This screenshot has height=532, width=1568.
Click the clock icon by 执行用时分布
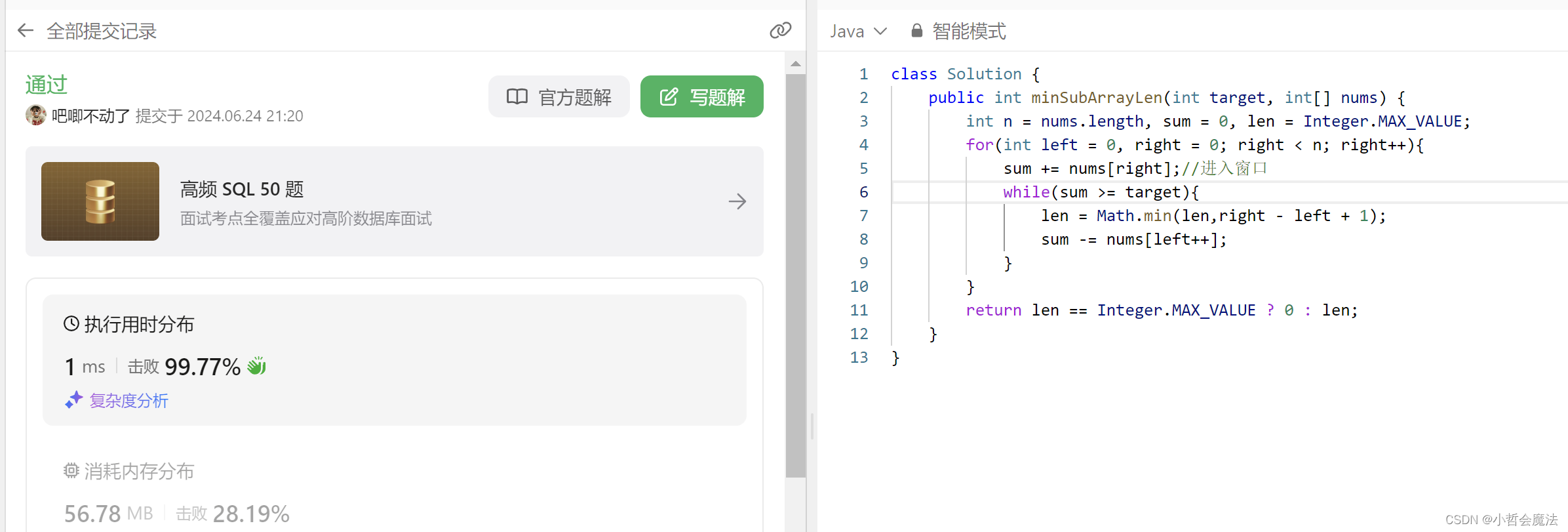(x=71, y=323)
